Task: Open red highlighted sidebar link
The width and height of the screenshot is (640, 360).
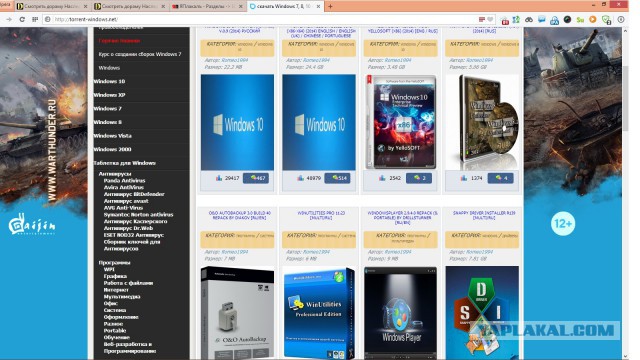Action: 120,41
